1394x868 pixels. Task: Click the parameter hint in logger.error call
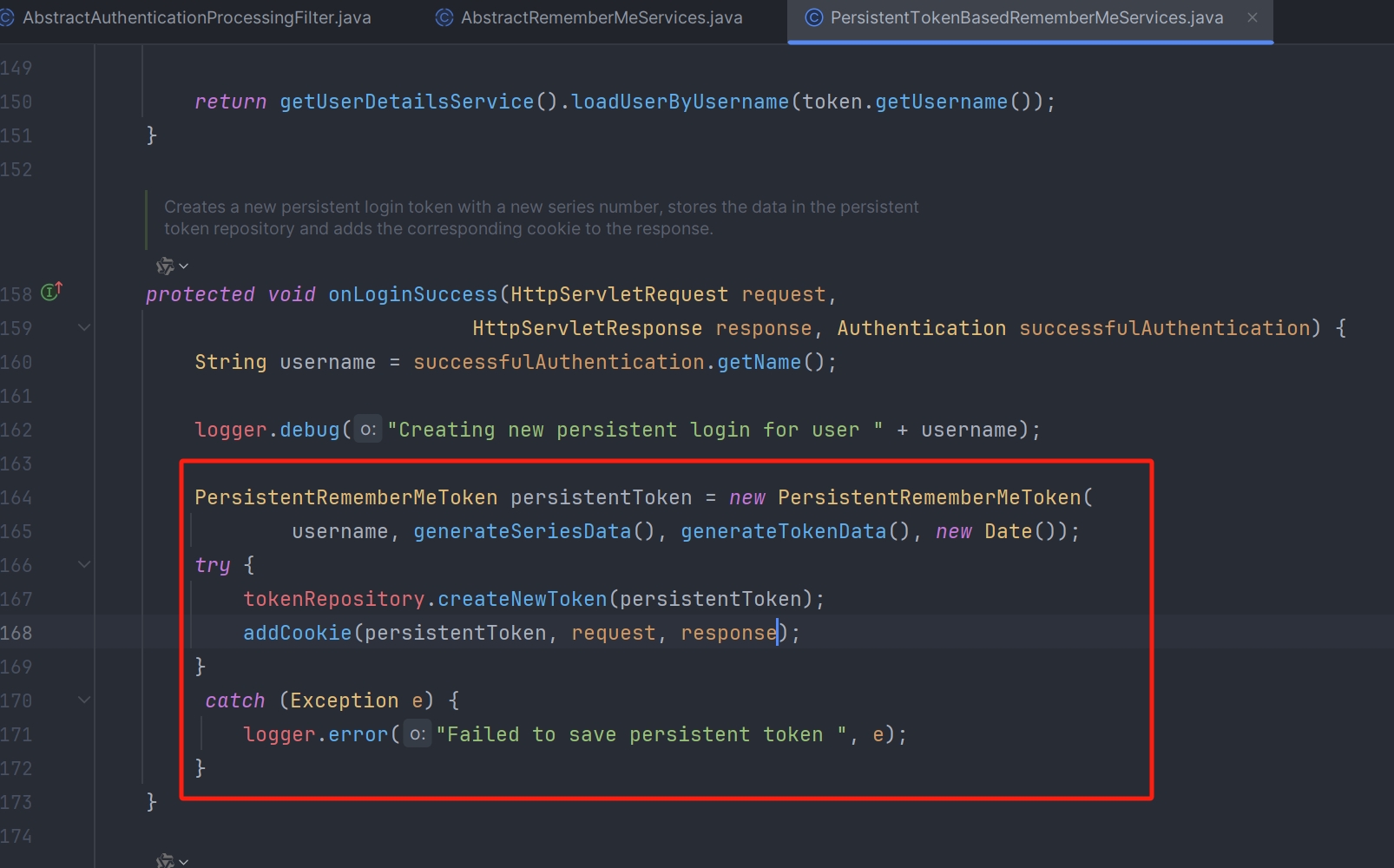coord(418,734)
